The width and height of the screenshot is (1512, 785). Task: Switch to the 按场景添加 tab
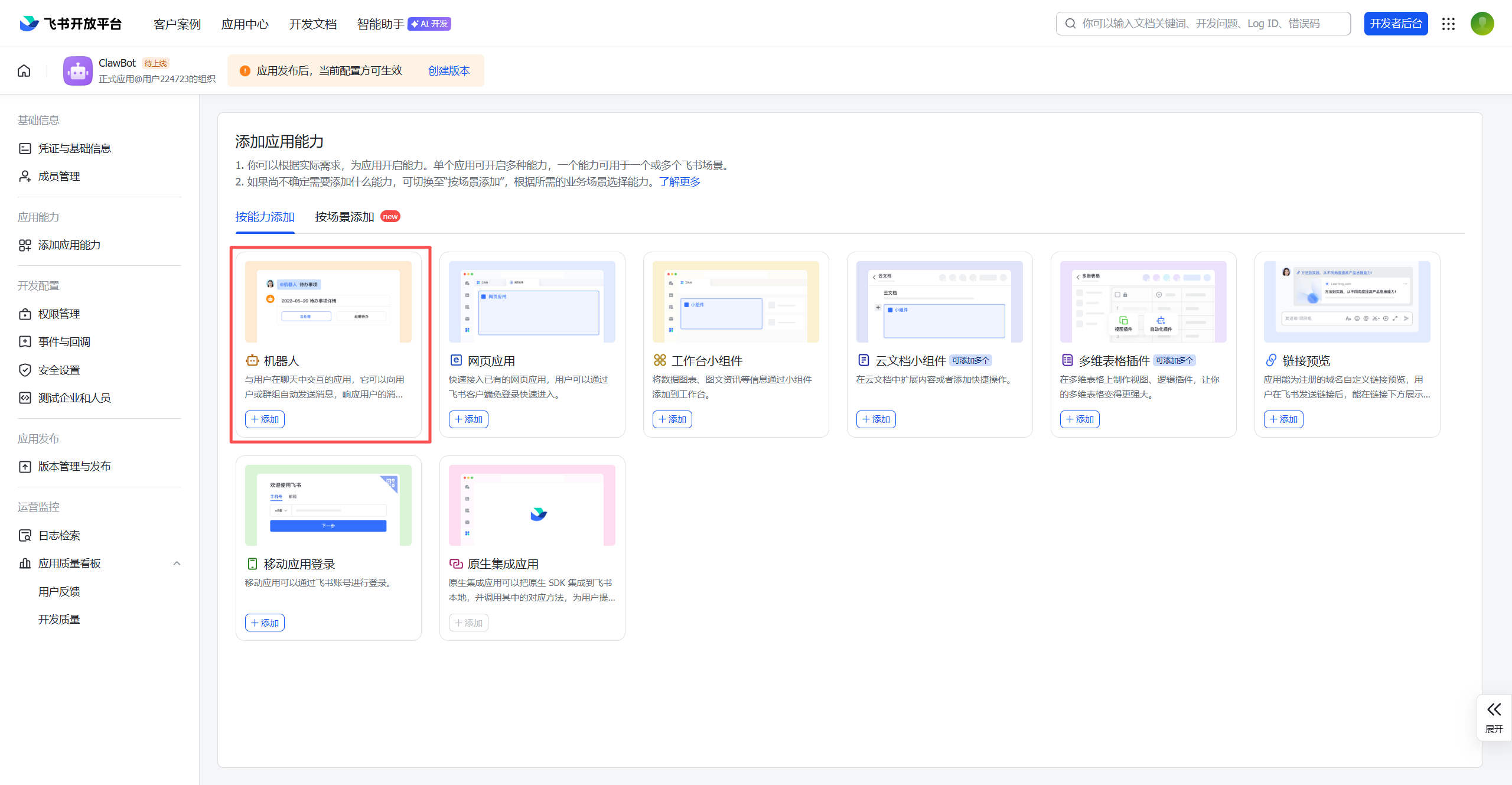coord(345,217)
